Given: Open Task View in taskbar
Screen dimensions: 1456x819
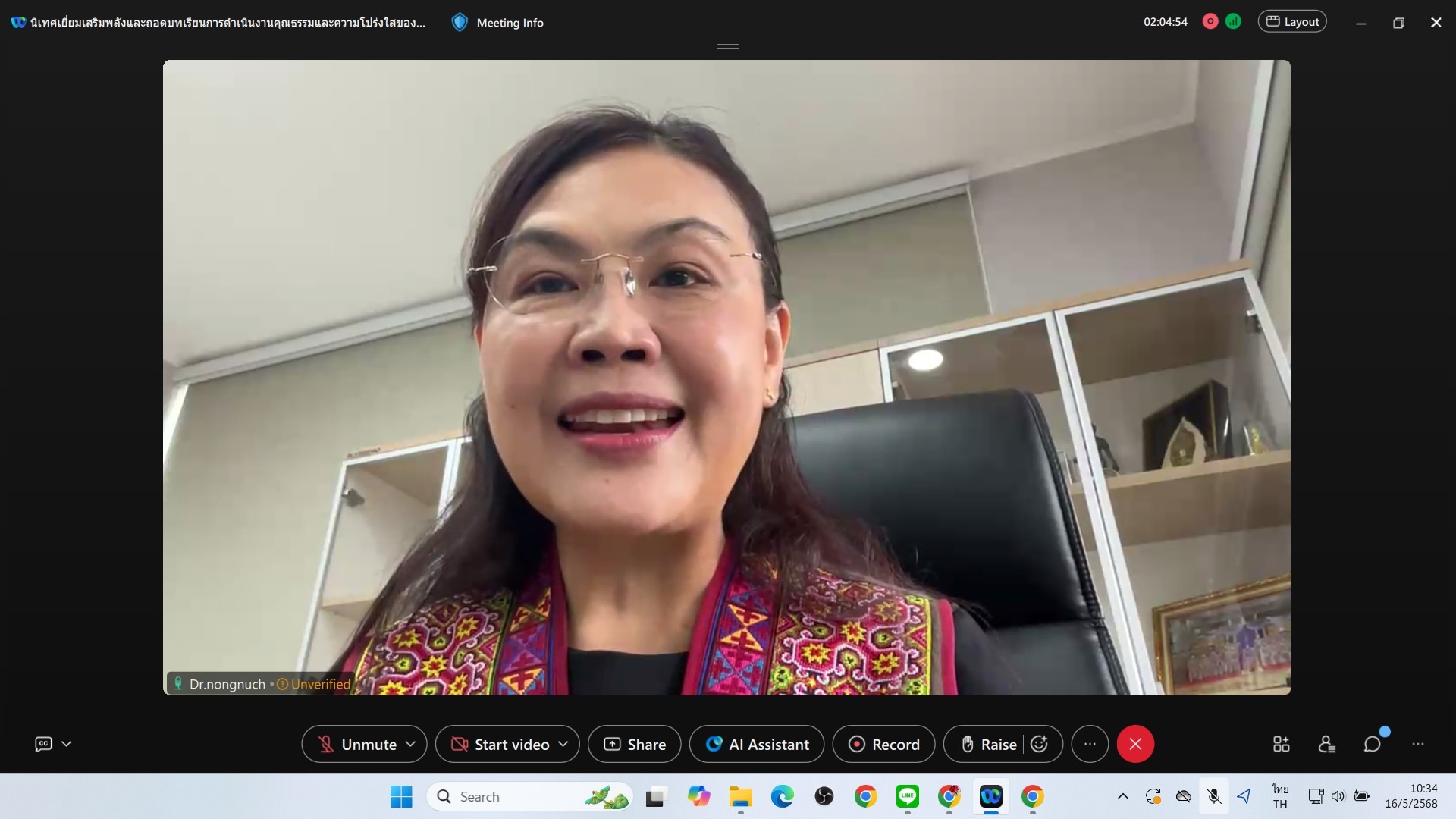Looking at the screenshot, I should point(655,796).
